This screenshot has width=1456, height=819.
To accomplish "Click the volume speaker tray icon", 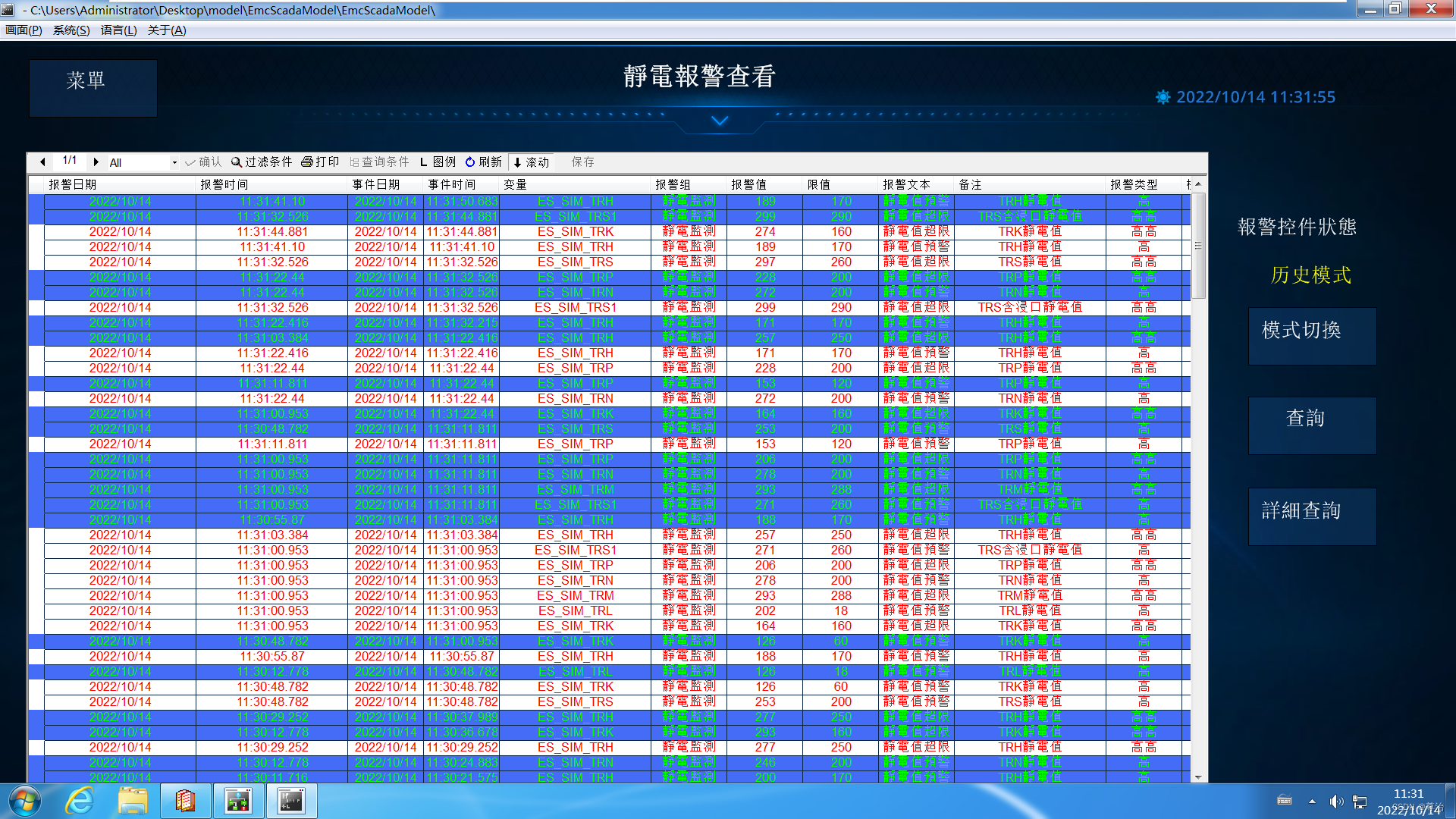I will click(1335, 802).
